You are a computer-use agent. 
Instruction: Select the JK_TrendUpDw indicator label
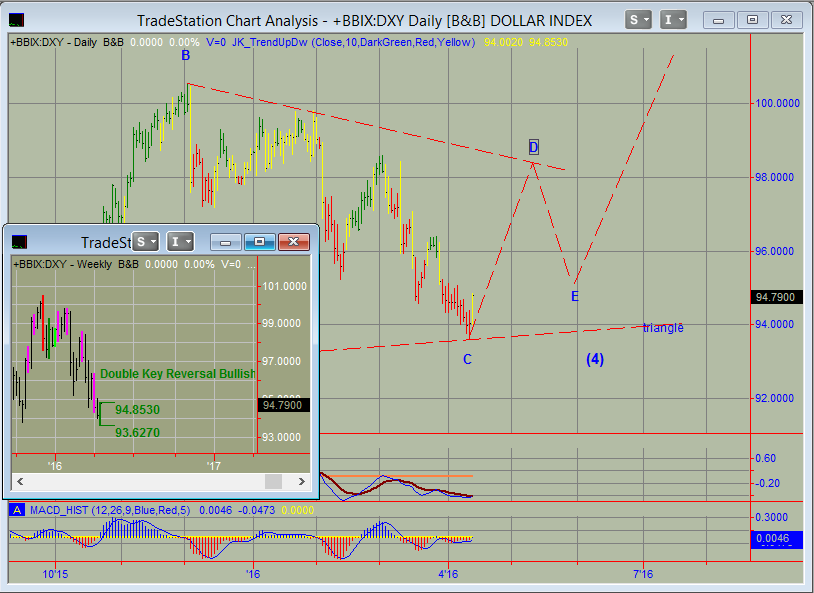[353, 42]
